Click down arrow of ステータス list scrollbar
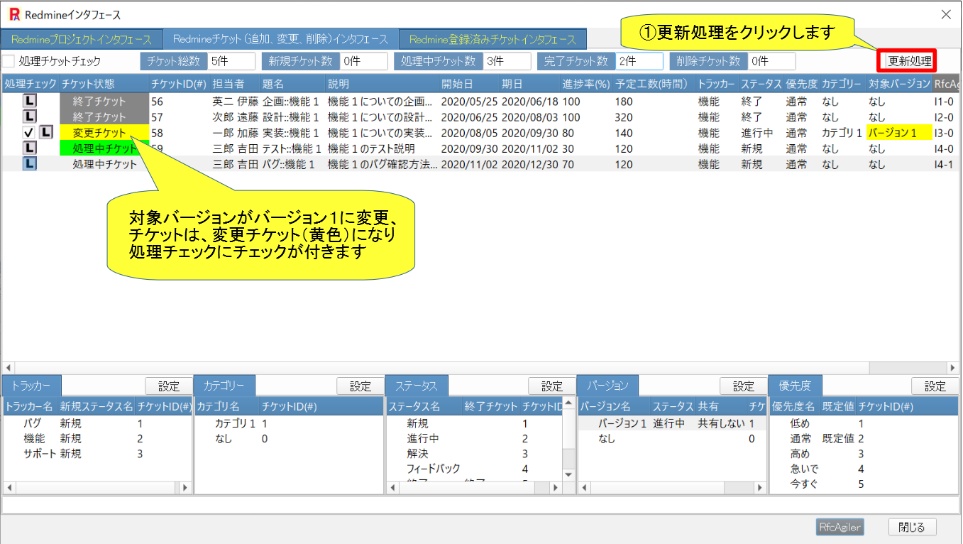 pos(568,474)
